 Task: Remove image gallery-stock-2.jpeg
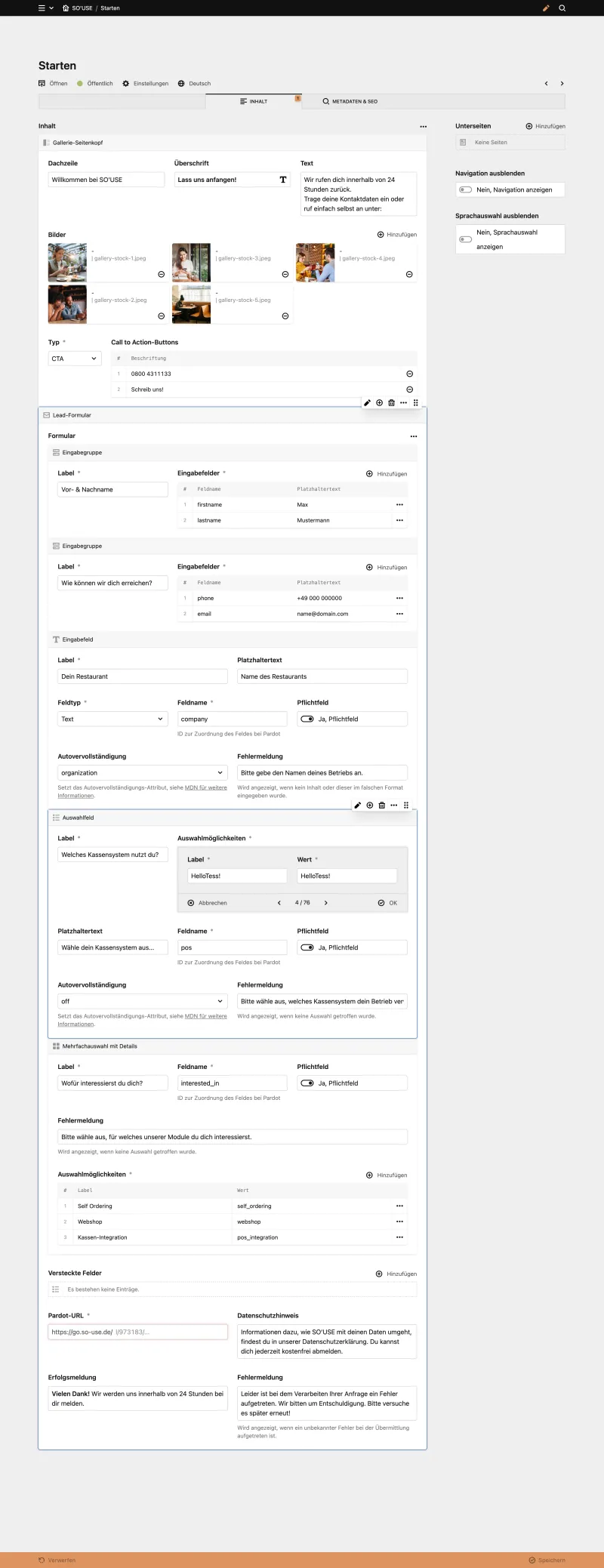point(161,316)
